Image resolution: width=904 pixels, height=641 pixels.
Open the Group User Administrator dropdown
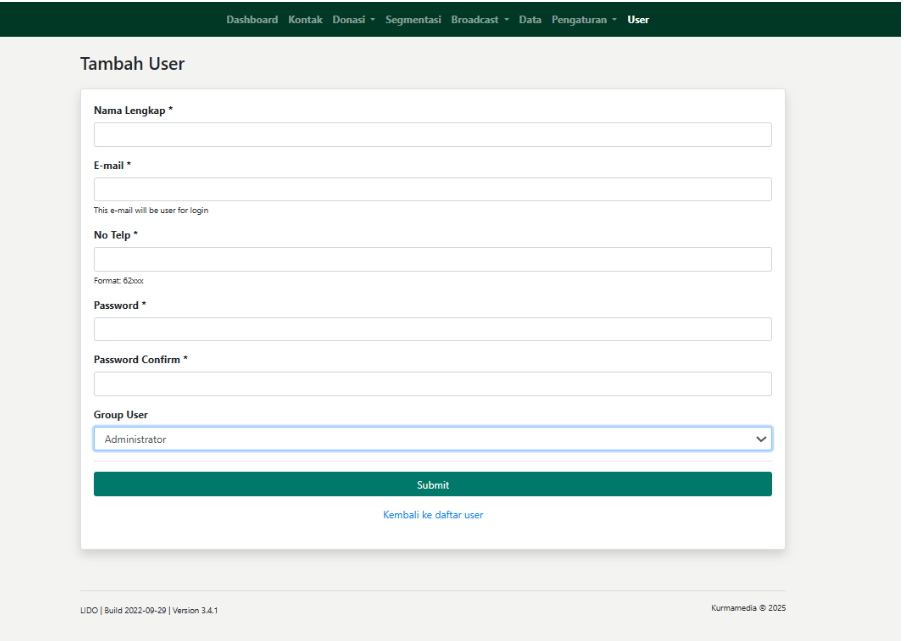coord(432,439)
